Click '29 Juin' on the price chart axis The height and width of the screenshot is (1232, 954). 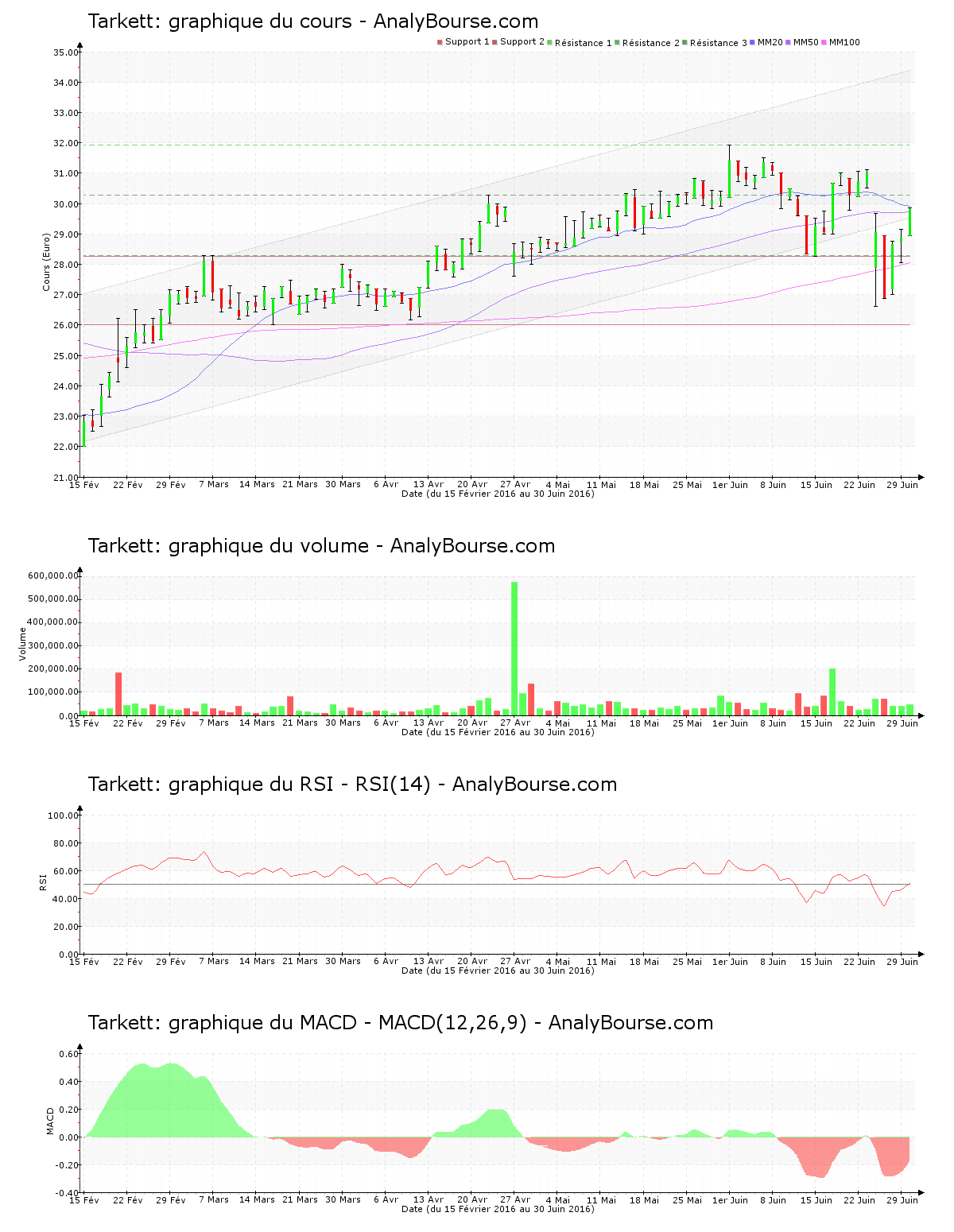click(x=902, y=484)
